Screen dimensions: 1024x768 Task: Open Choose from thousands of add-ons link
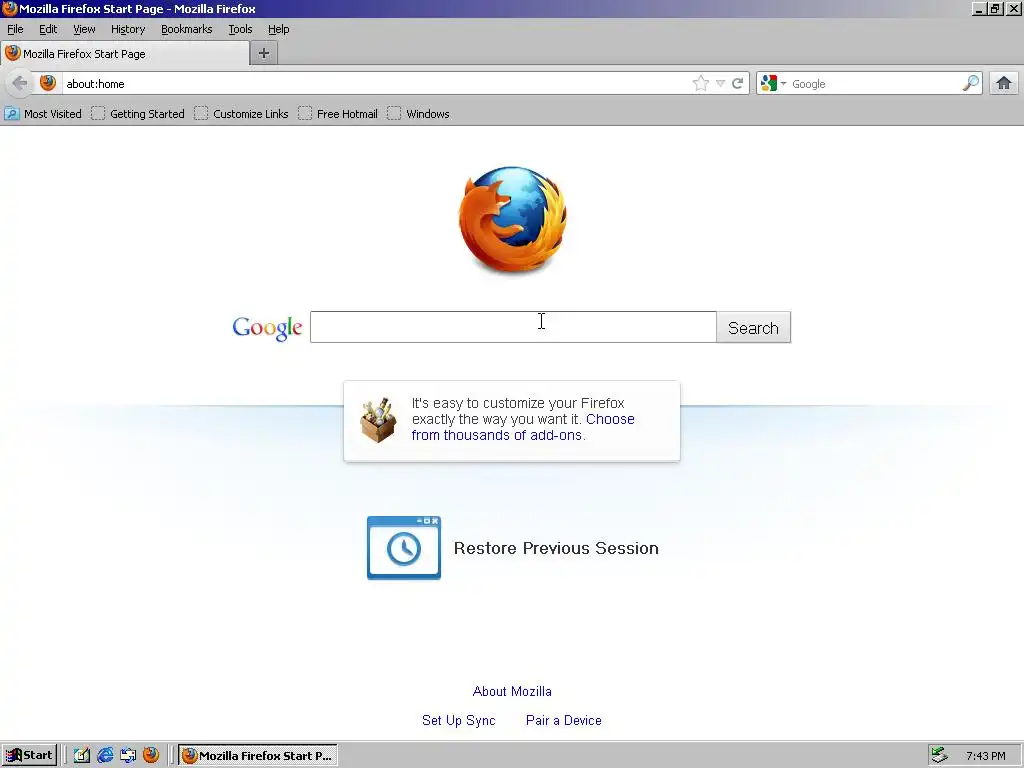tap(523, 427)
